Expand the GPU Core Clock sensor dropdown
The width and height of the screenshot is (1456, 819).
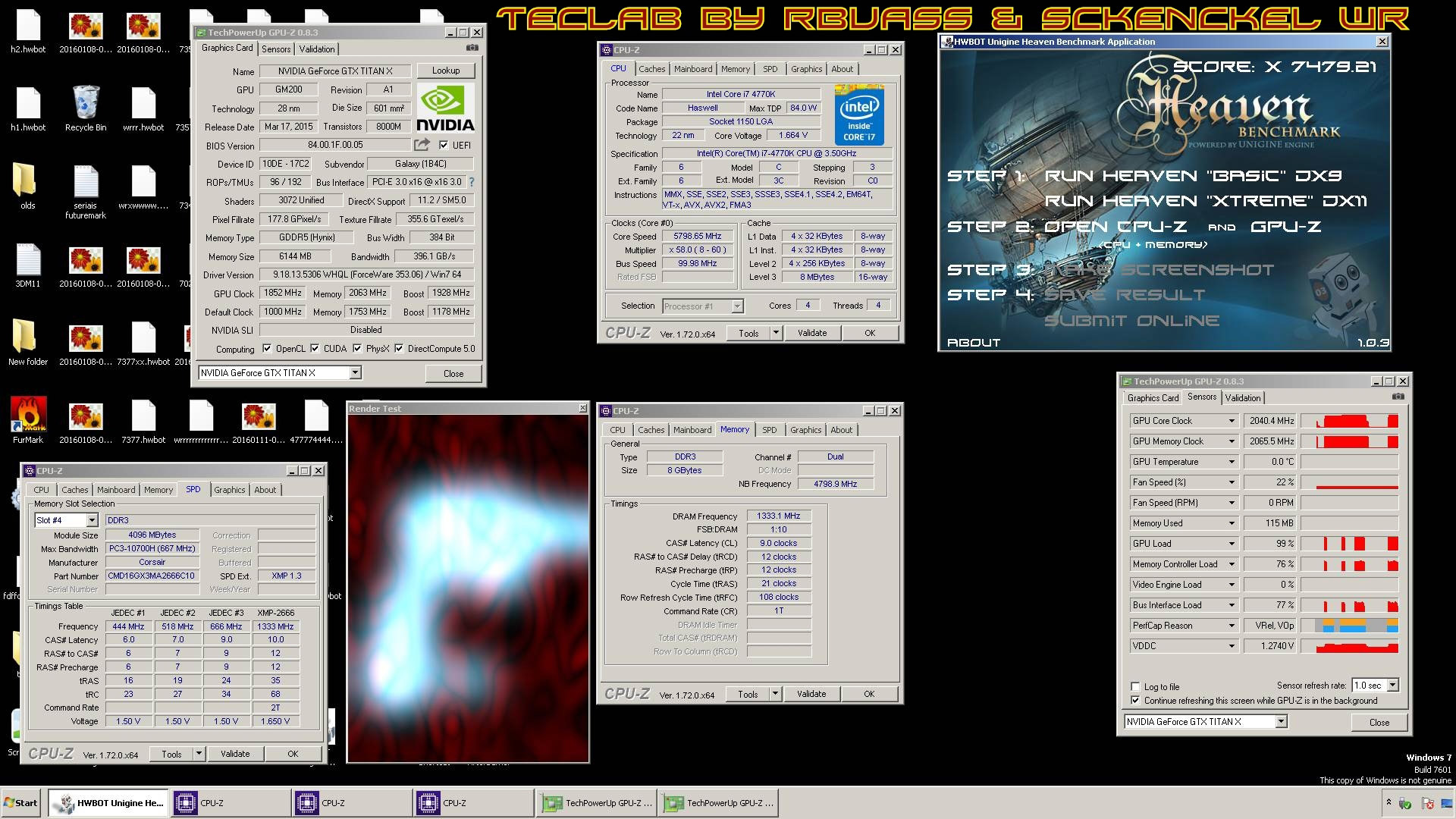(1232, 421)
